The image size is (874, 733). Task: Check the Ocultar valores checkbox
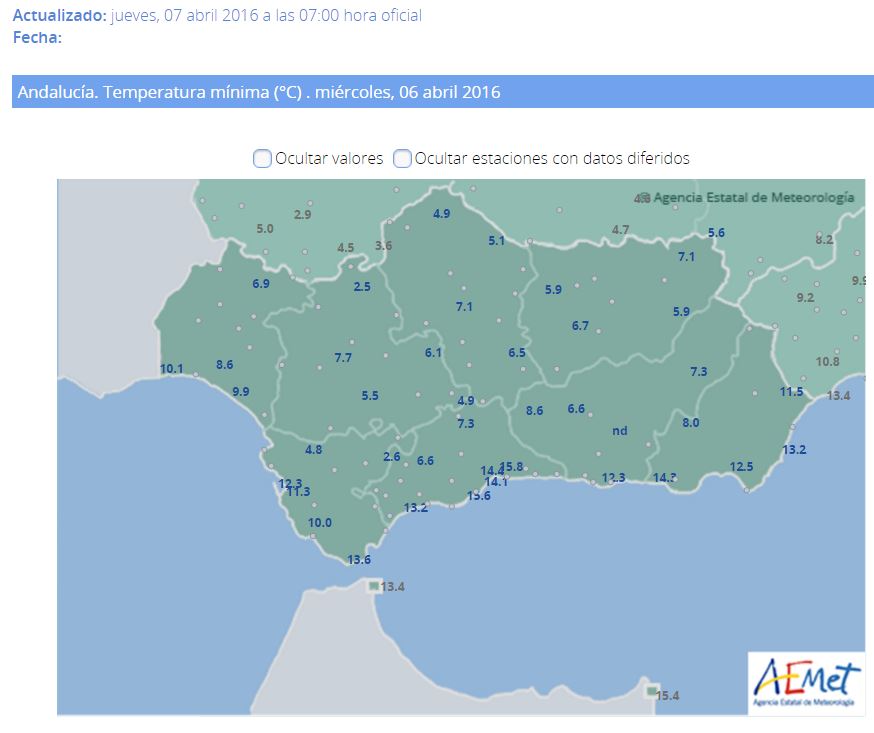(262, 158)
